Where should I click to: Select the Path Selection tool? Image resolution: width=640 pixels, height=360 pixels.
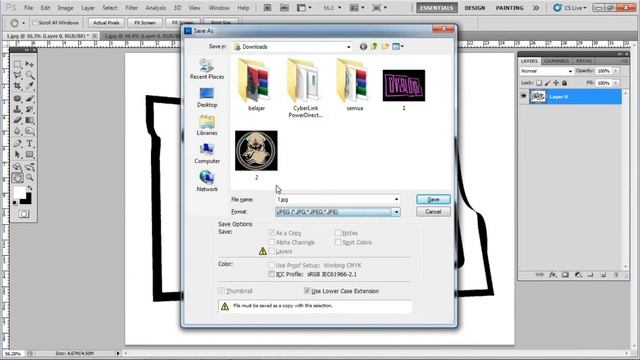(x=18, y=155)
